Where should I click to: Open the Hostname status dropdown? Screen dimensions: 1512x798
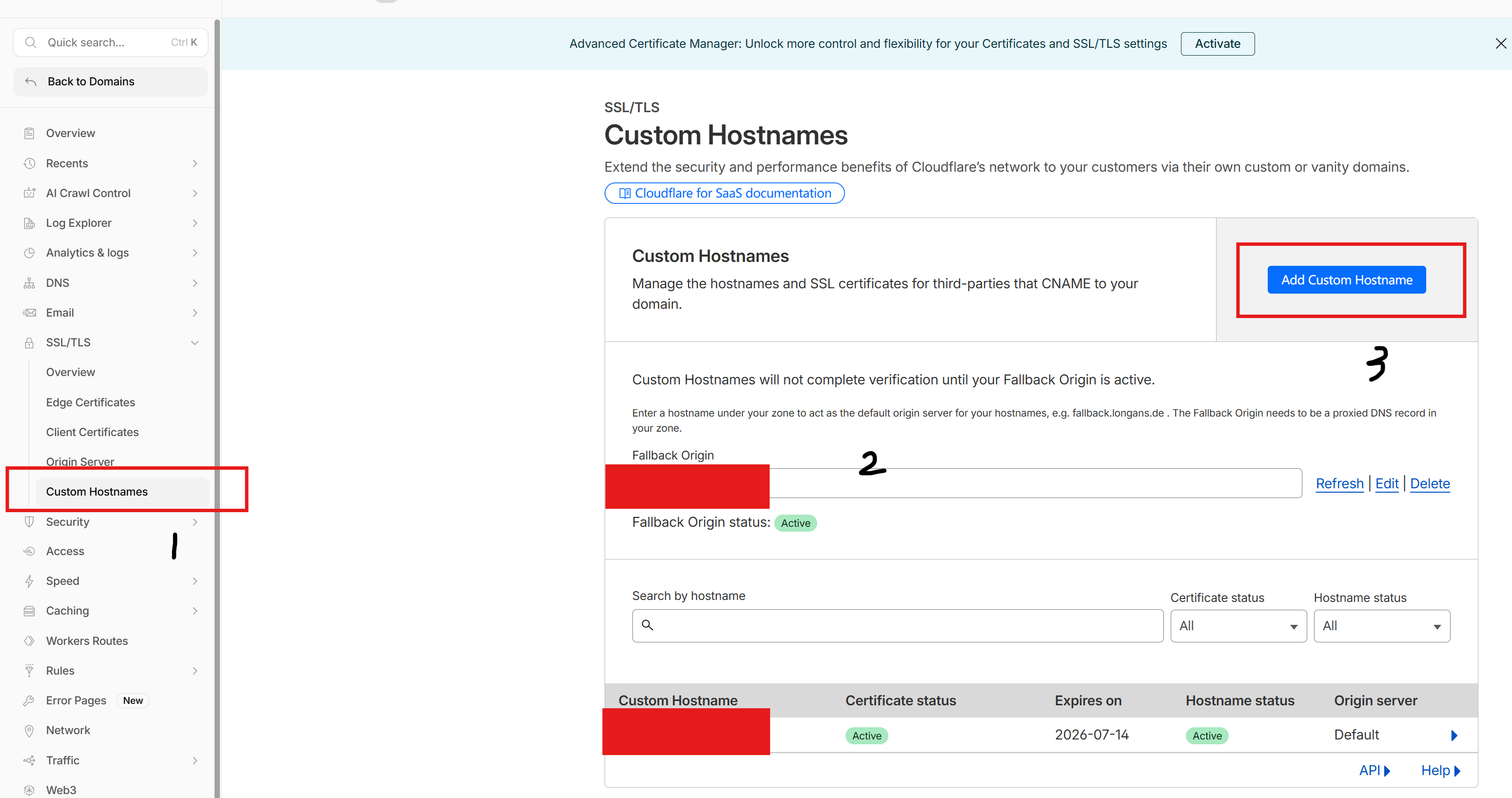click(x=1381, y=626)
